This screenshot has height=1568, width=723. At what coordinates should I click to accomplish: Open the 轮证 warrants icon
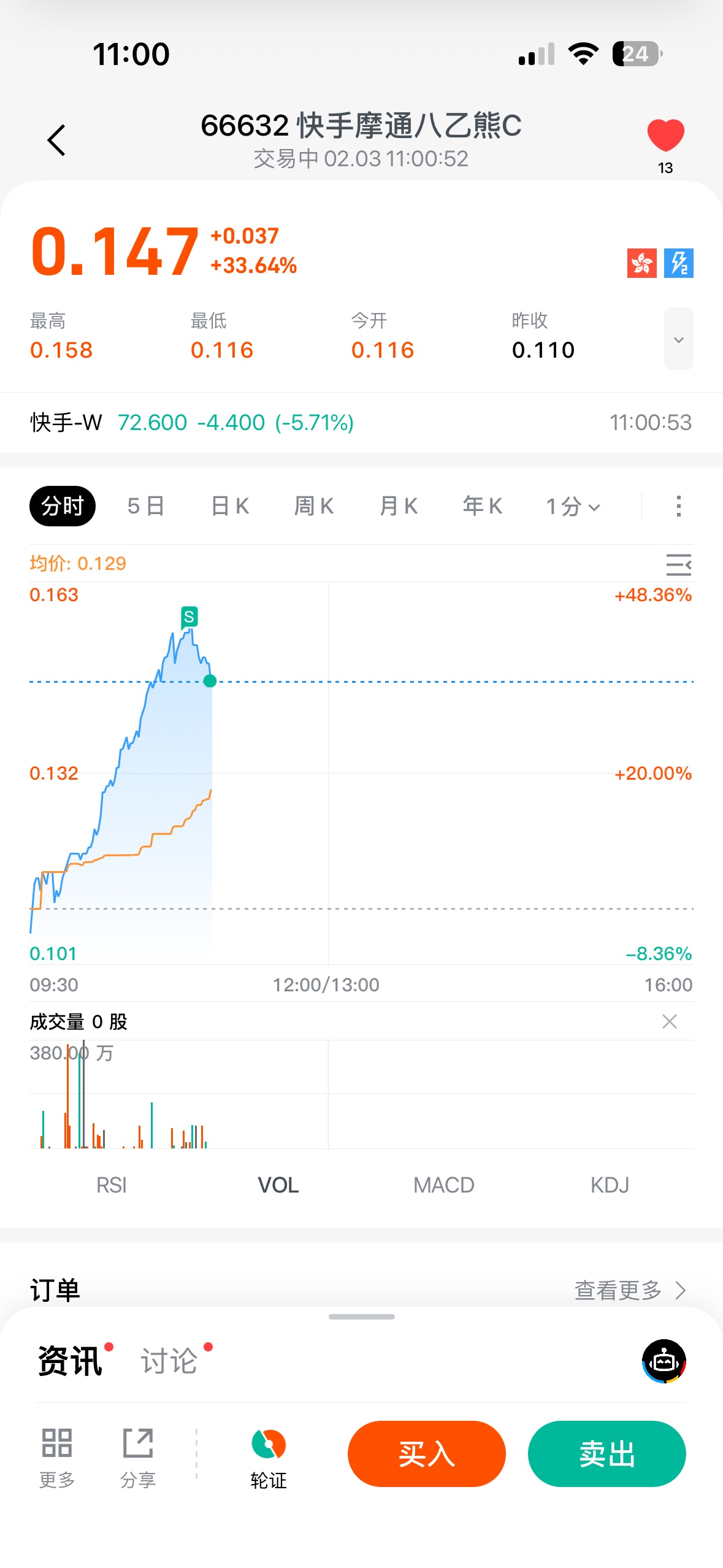pyautogui.click(x=269, y=1456)
